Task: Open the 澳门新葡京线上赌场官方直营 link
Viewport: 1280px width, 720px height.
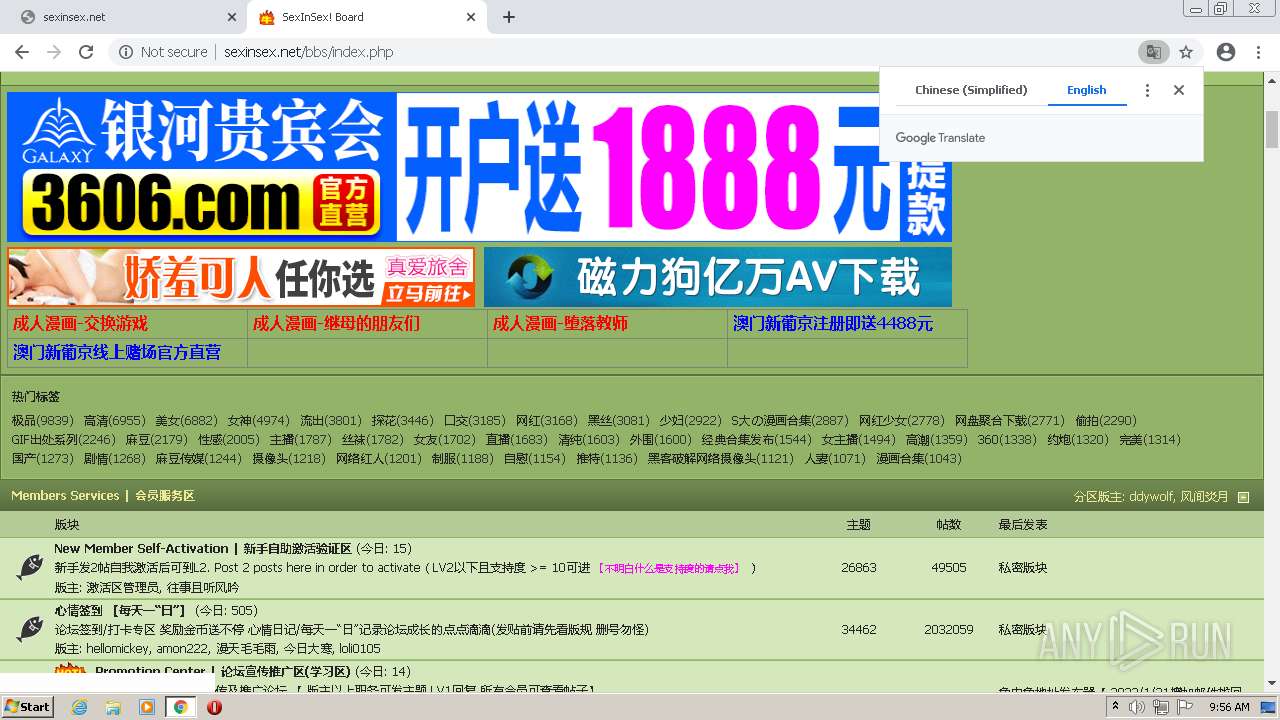Action: pos(117,353)
